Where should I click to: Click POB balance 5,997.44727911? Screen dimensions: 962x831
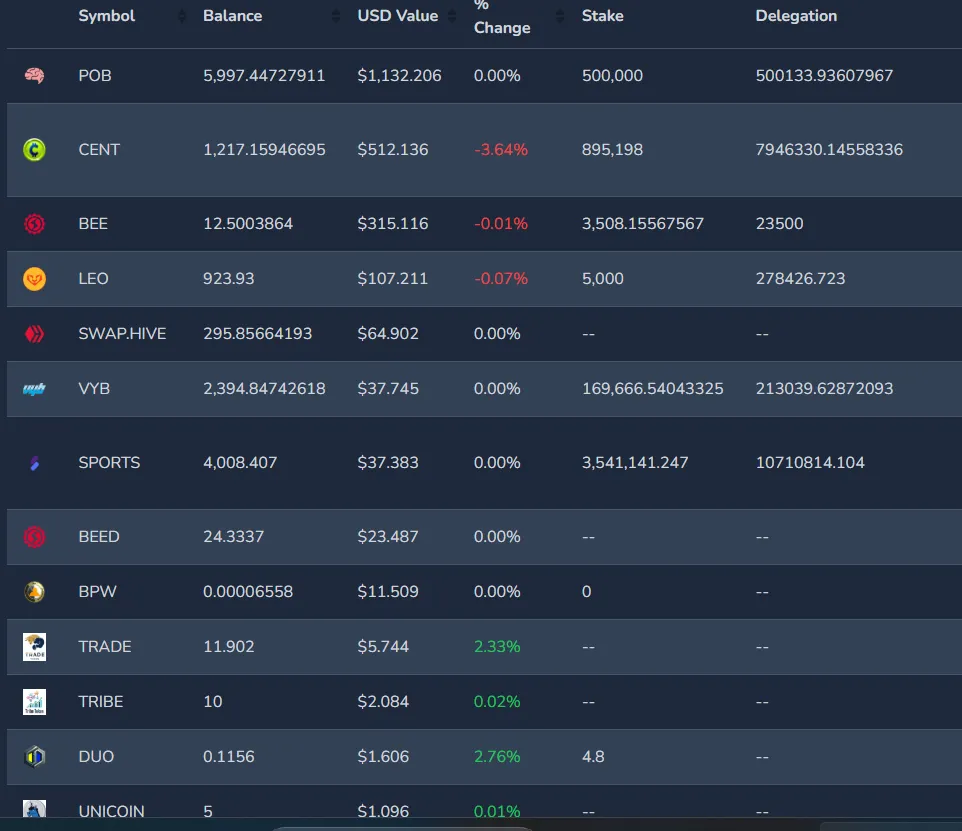click(x=264, y=75)
